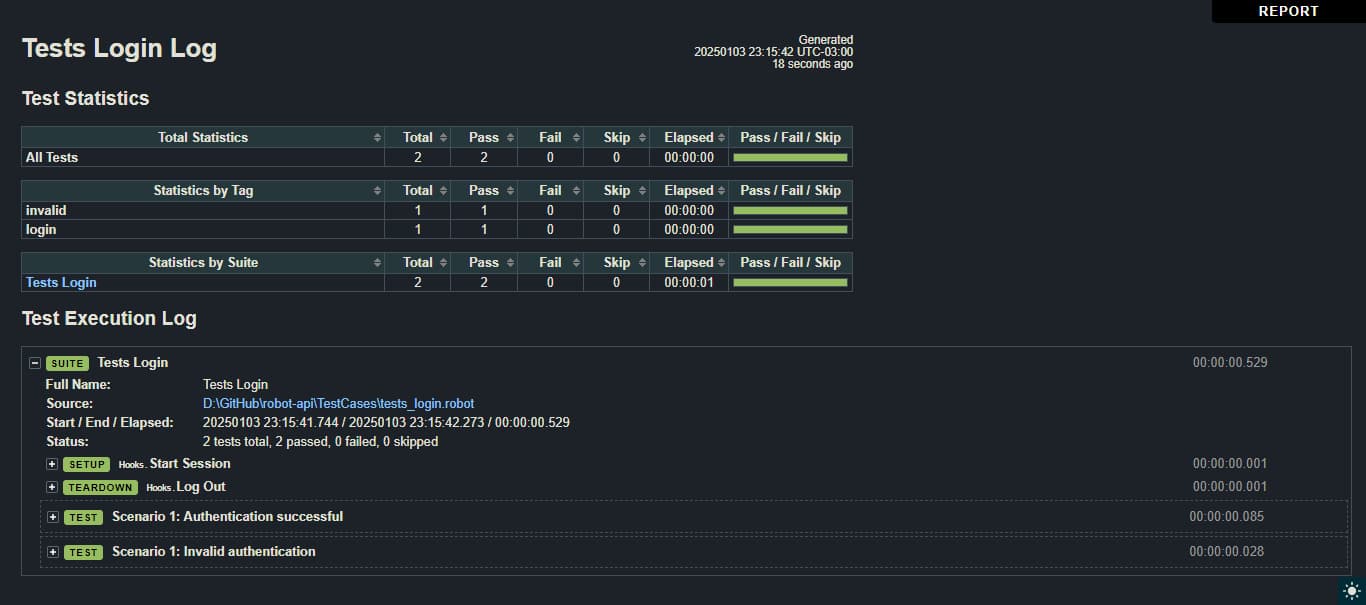
Task: Collapse the Tests Login suite
Action: point(35,363)
